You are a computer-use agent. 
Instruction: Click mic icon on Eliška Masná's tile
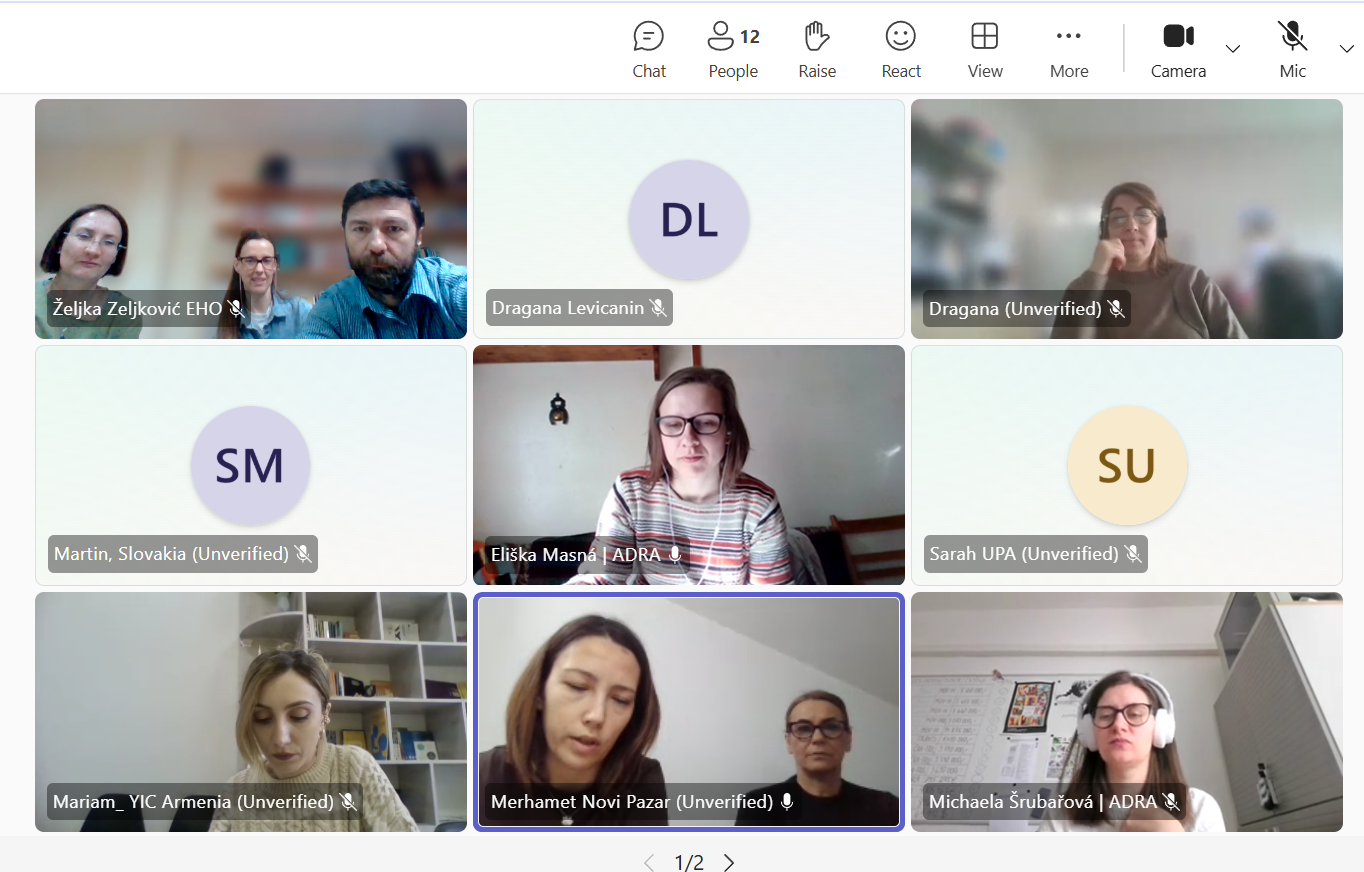675,554
